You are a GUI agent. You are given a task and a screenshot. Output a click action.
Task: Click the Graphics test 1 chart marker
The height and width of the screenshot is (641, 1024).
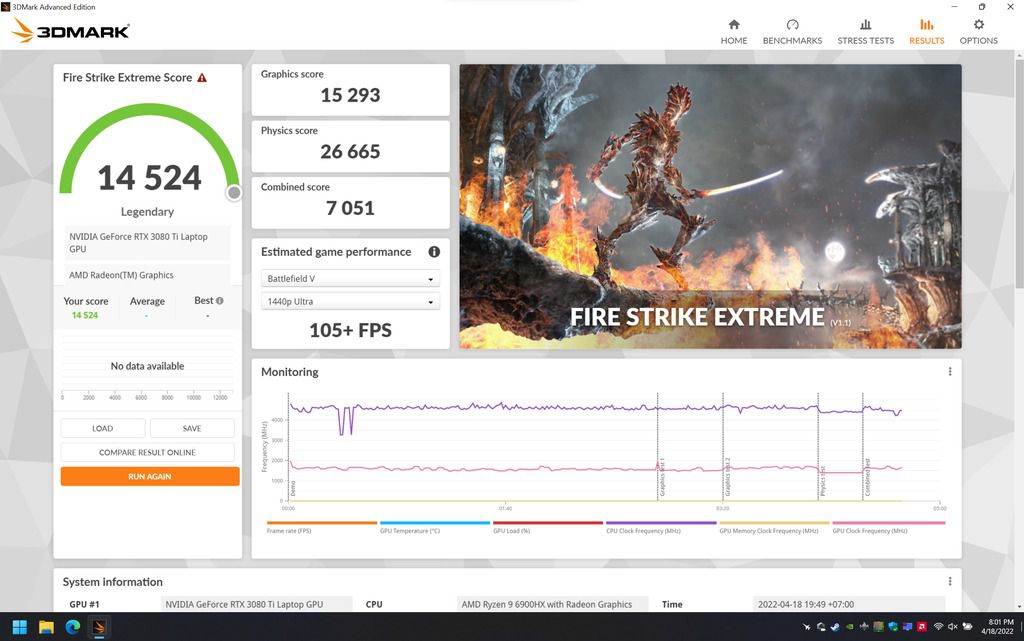(x=662, y=478)
